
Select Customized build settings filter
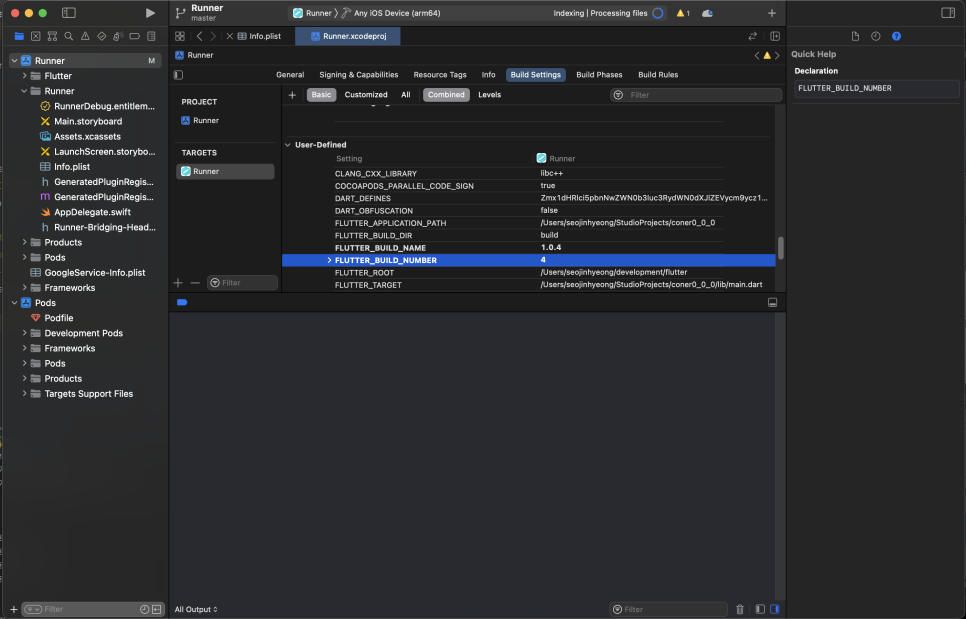point(366,95)
